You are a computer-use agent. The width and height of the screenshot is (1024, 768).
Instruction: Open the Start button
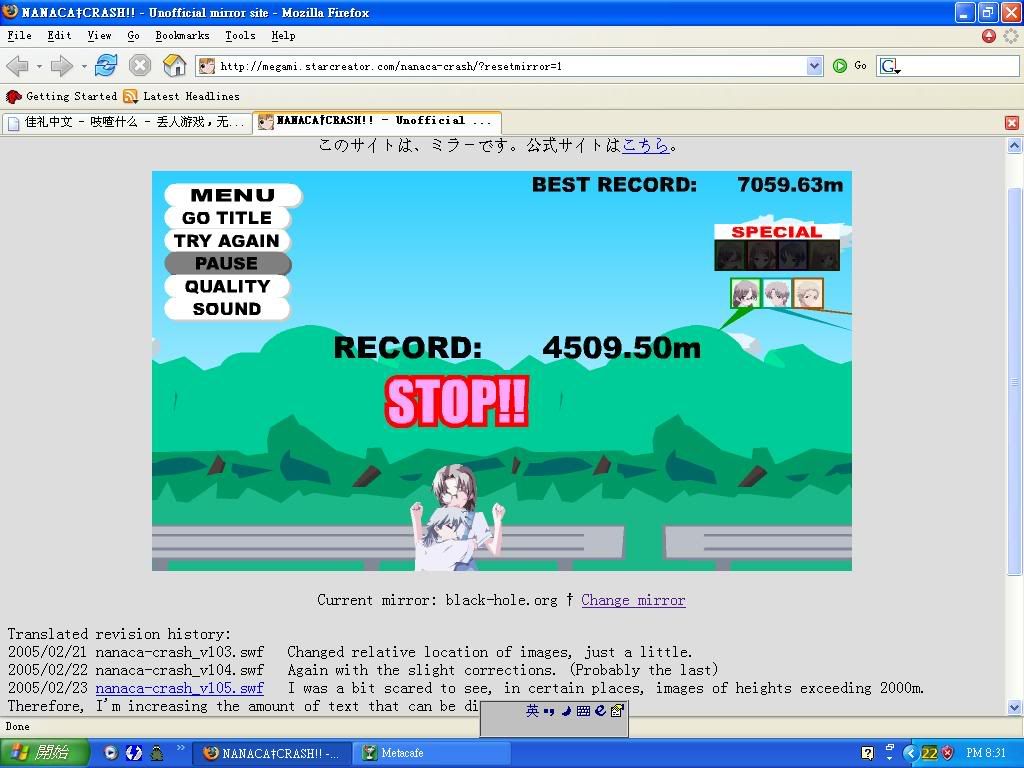point(44,753)
